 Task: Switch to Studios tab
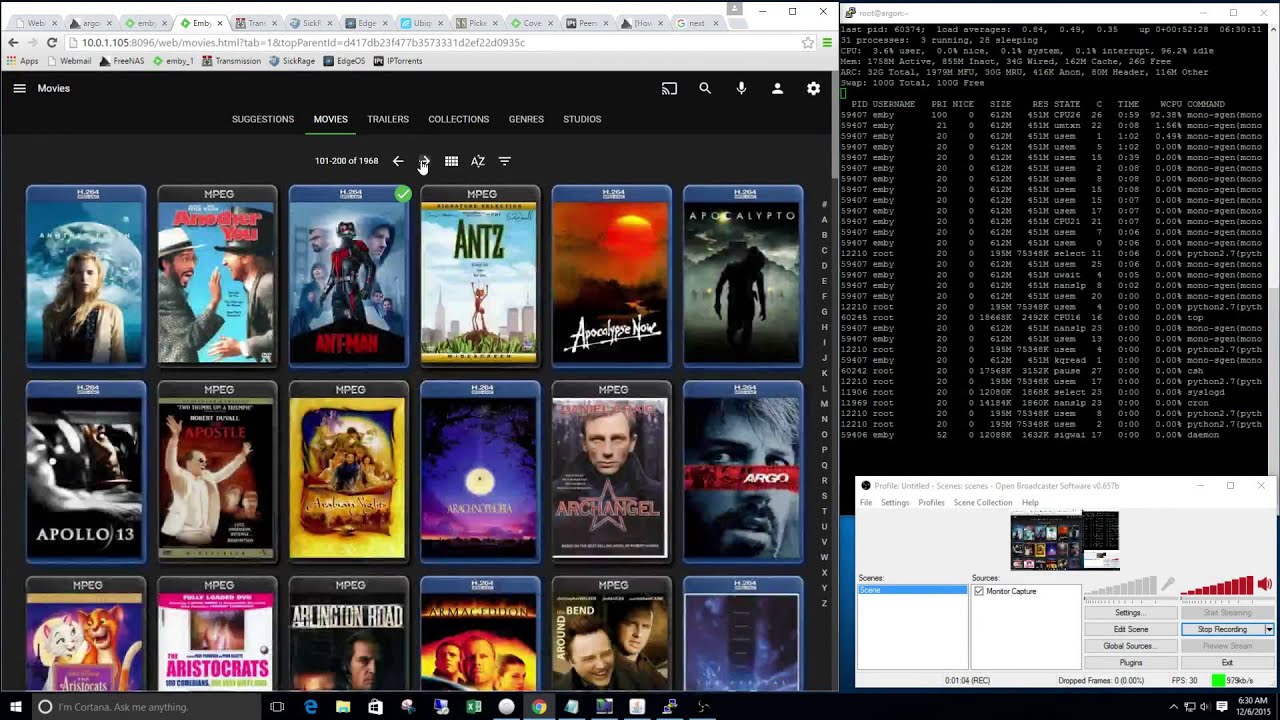click(x=582, y=119)
